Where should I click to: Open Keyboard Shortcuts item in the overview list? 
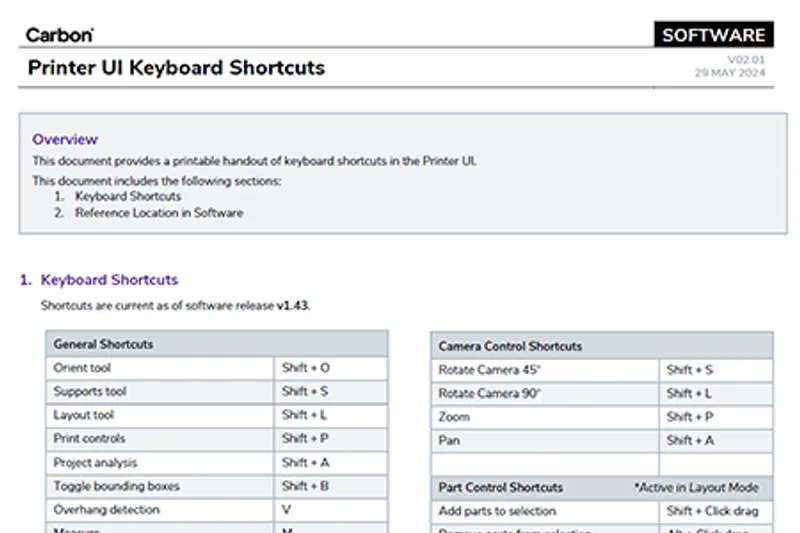(x=128, y=197)
